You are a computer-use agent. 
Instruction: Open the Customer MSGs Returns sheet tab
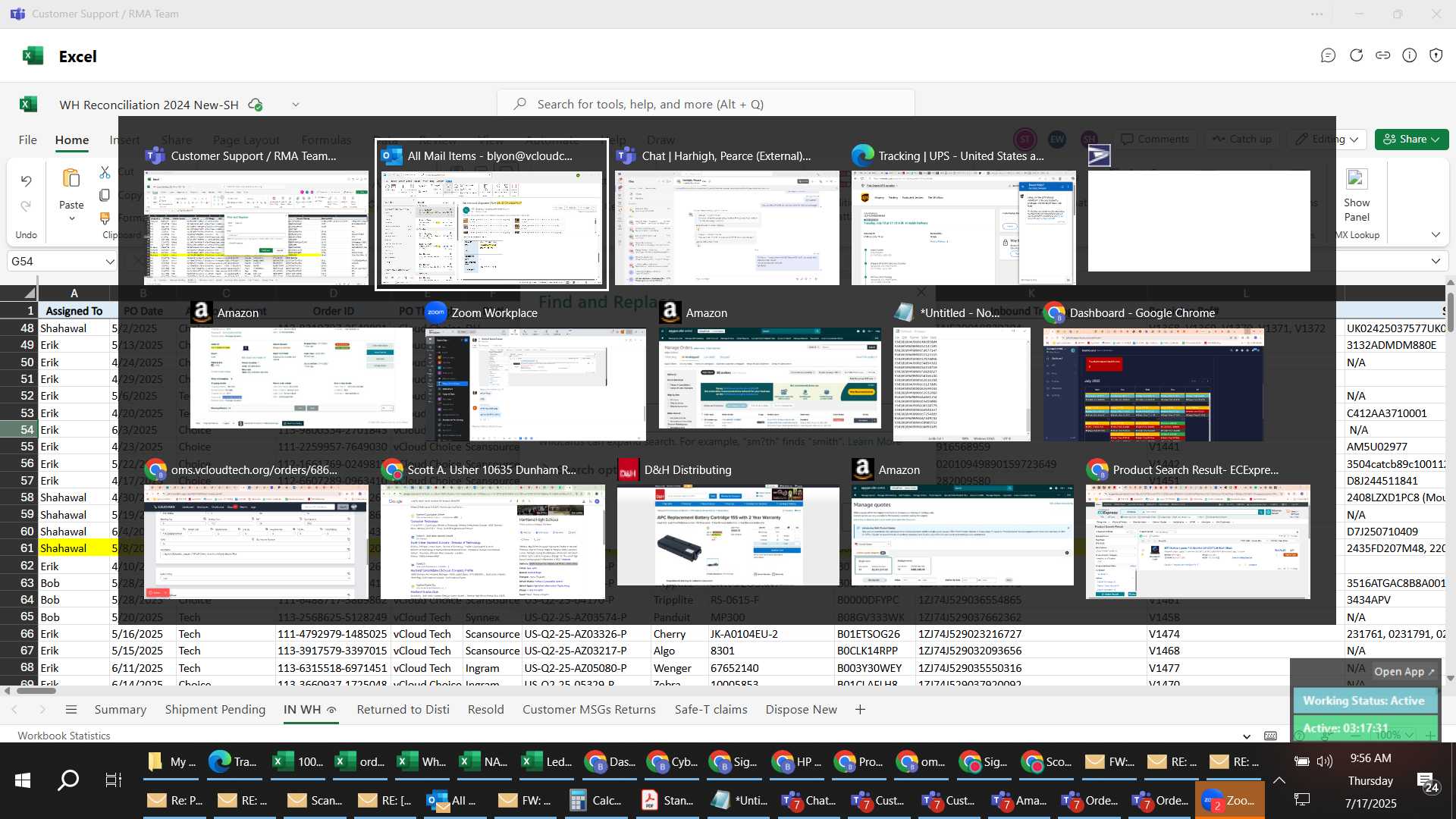588,710
